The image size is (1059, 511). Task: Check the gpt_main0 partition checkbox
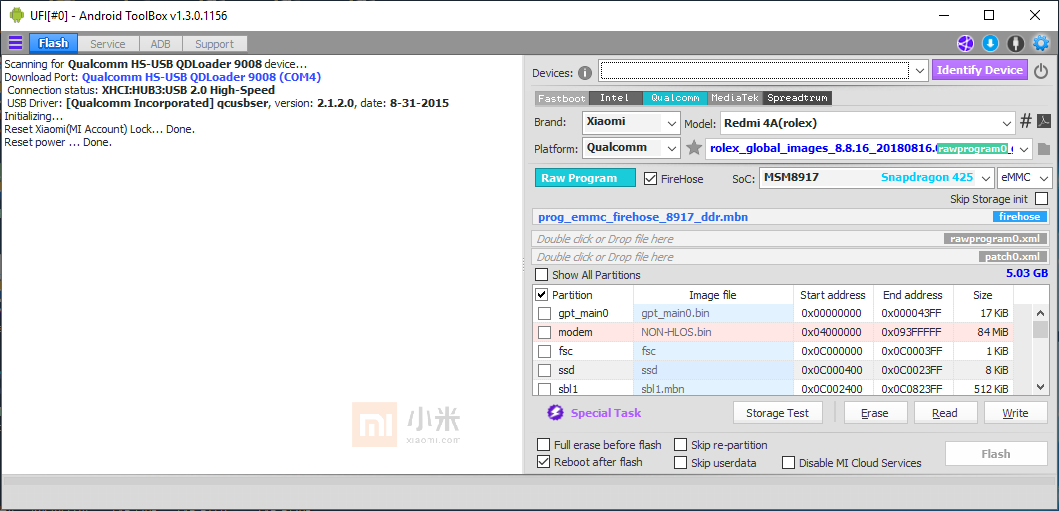point(544,313)
